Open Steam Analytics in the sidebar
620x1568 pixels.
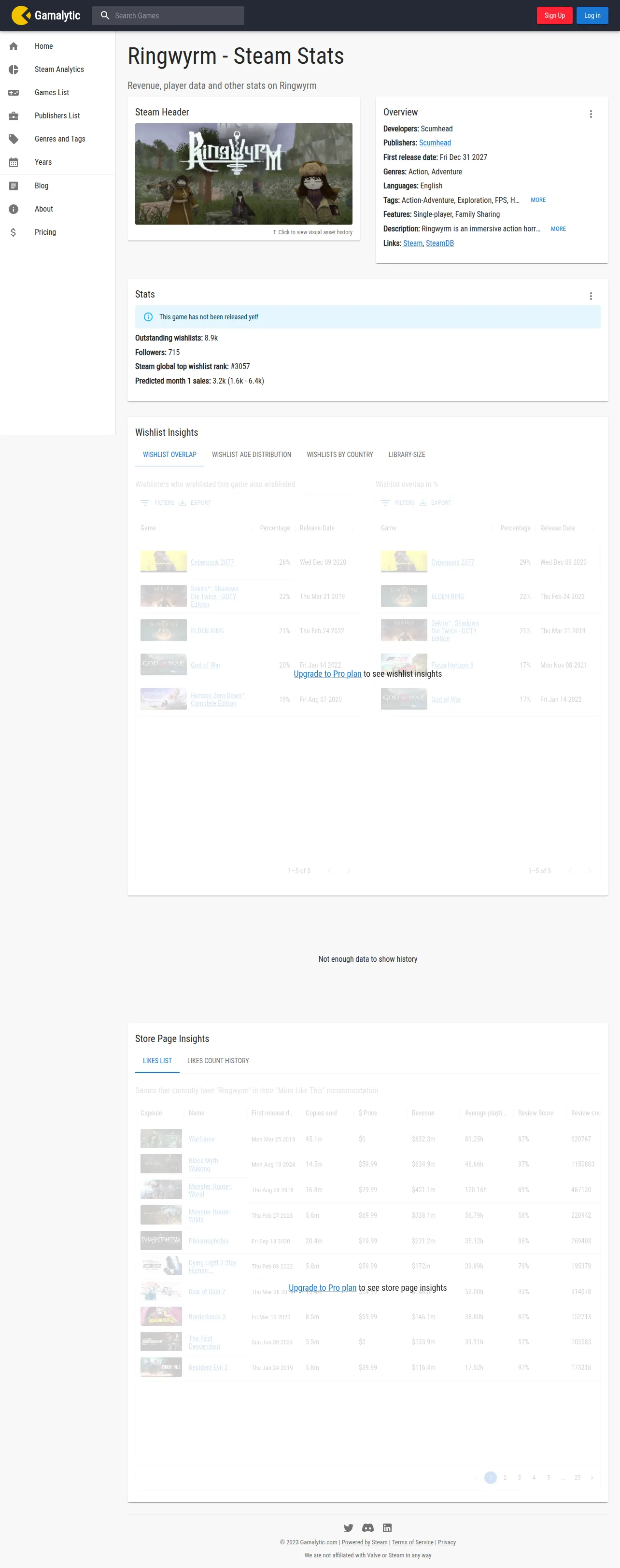[59, 70]
